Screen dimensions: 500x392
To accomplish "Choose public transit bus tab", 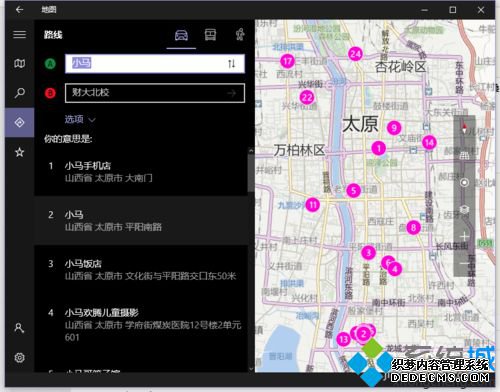I will click(x=210, y=35).
